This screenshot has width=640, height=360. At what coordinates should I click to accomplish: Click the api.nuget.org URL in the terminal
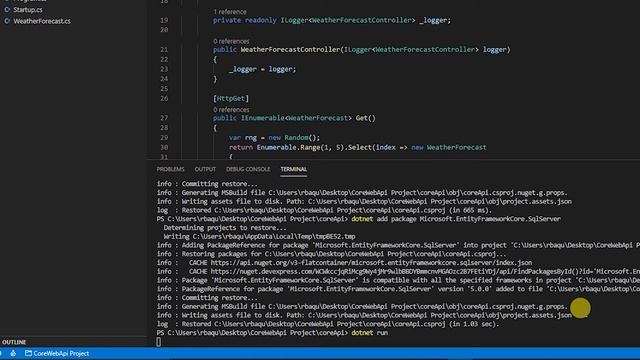tap(371, 262)
